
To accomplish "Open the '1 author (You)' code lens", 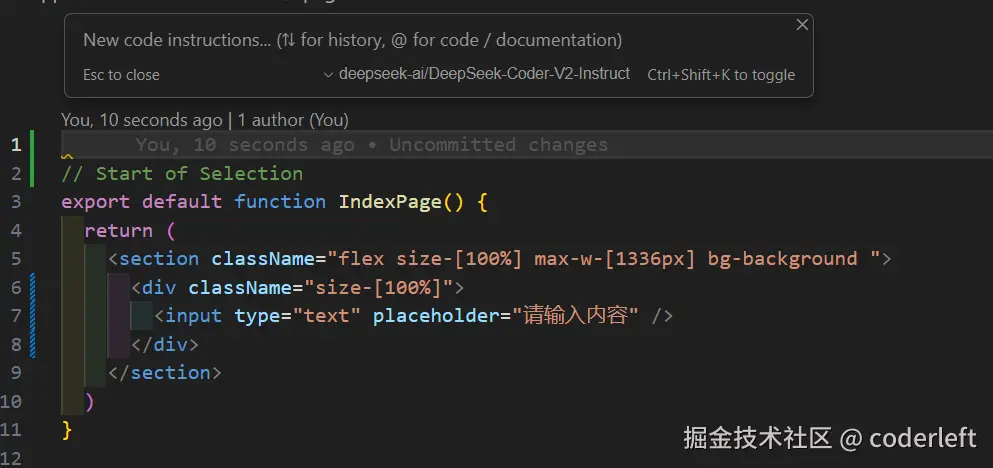I will [293, 120].
